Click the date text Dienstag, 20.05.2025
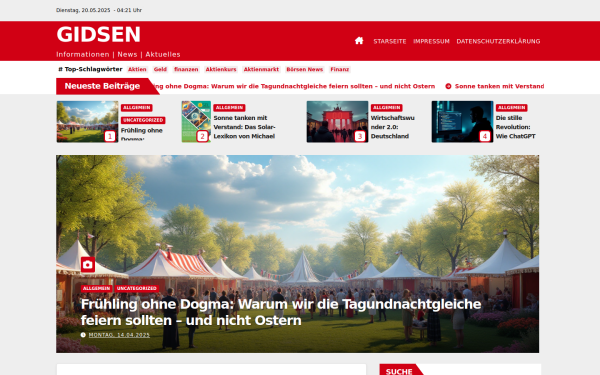600x375 pixels. coord(83,10)
